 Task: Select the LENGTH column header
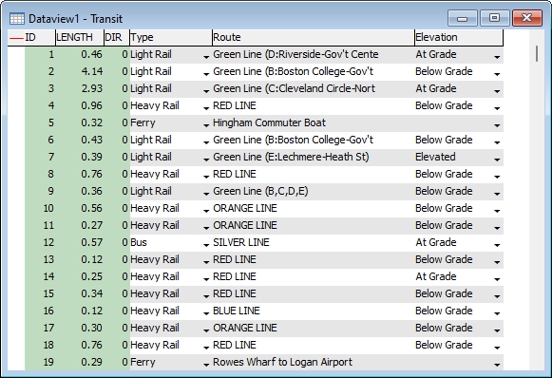point(80,37)
